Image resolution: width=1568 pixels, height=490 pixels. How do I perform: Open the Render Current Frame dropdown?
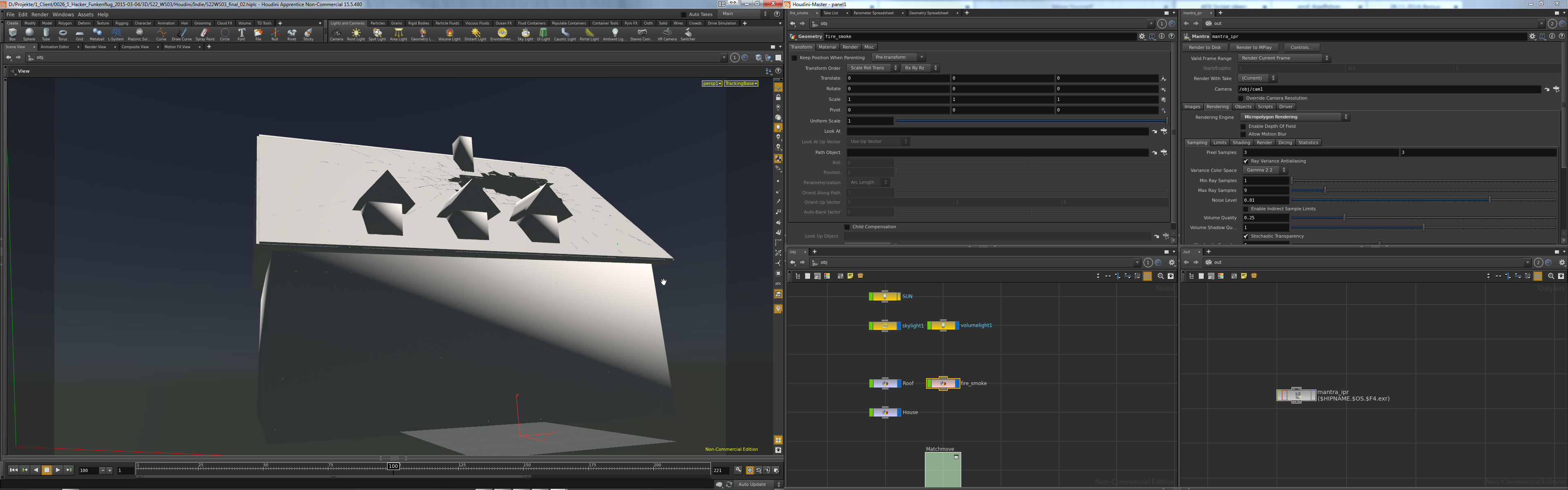point(1284,58)
